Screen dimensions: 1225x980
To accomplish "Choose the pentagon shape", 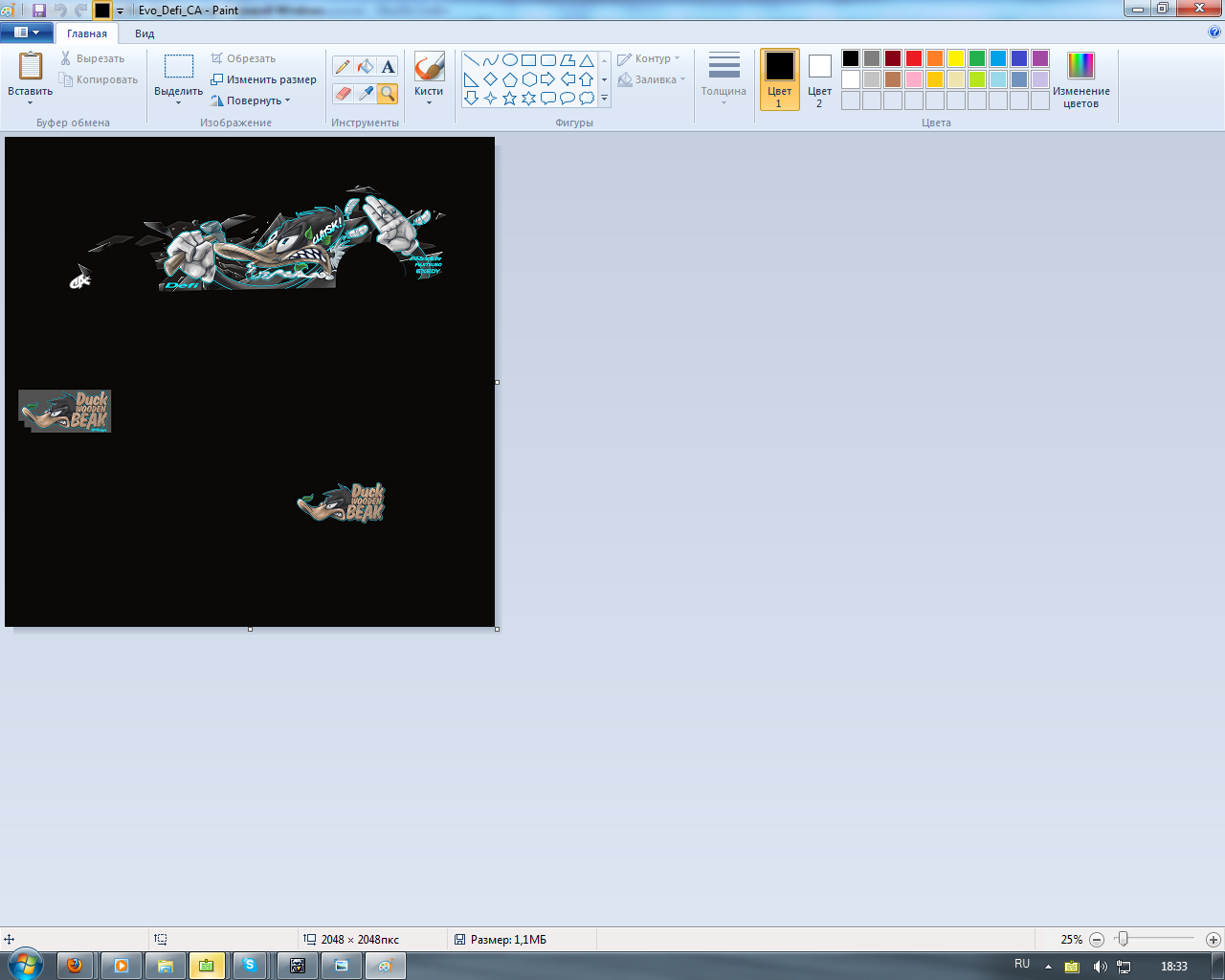I will coord(510,79).
